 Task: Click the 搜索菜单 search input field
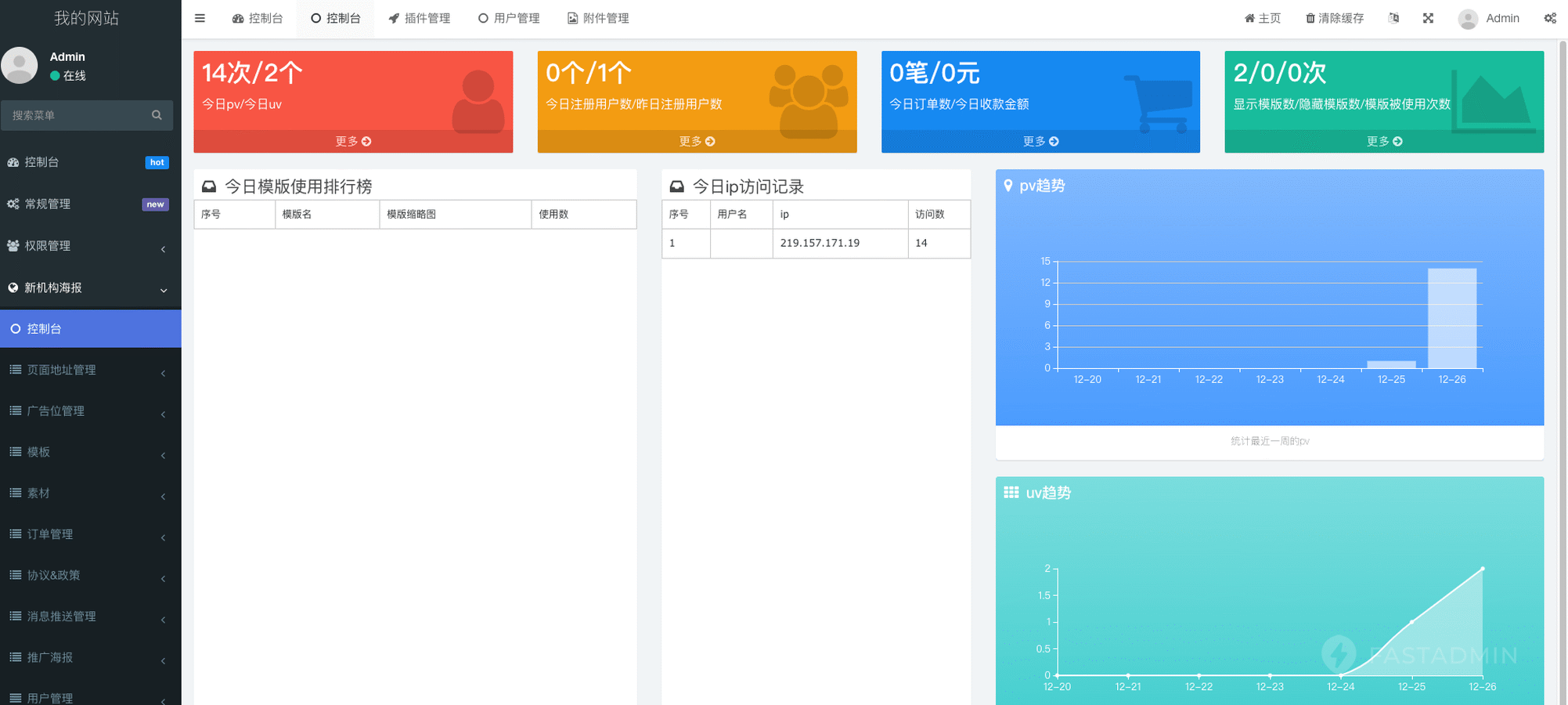point(78,115)
